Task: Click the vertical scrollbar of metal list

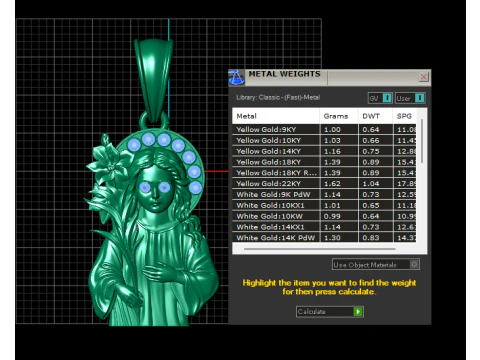Action: pyautogui.click(x=422, y=141)
